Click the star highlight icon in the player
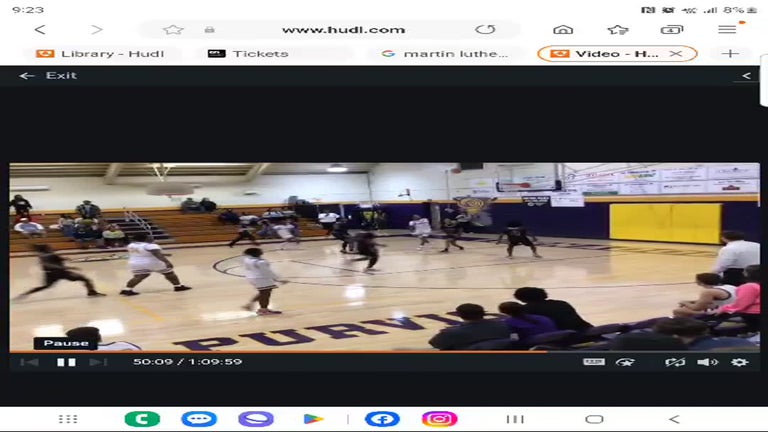Viewport: 768px width, 432px height. pyautogui.click(x=625, y=362)
